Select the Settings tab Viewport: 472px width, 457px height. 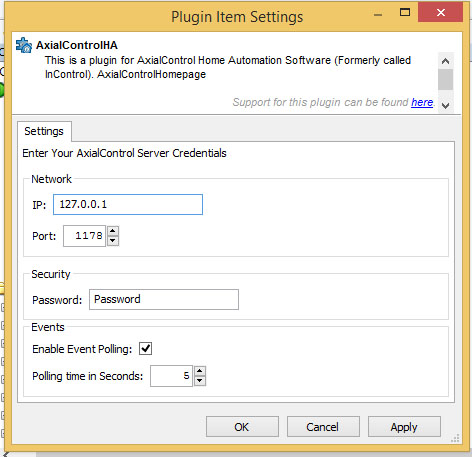click(44, 131)
